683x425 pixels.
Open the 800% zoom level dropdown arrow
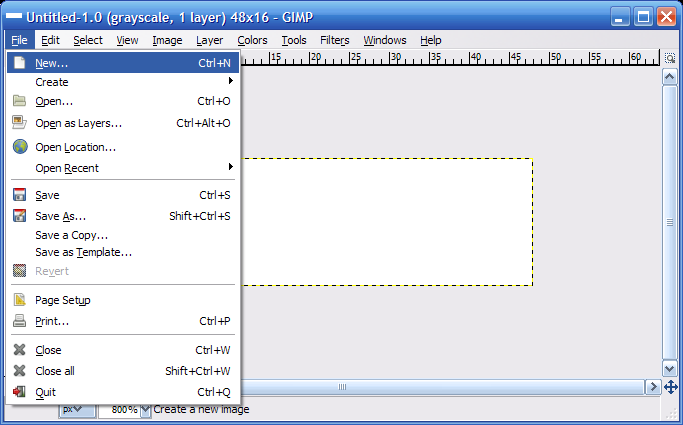pos(146,410)
